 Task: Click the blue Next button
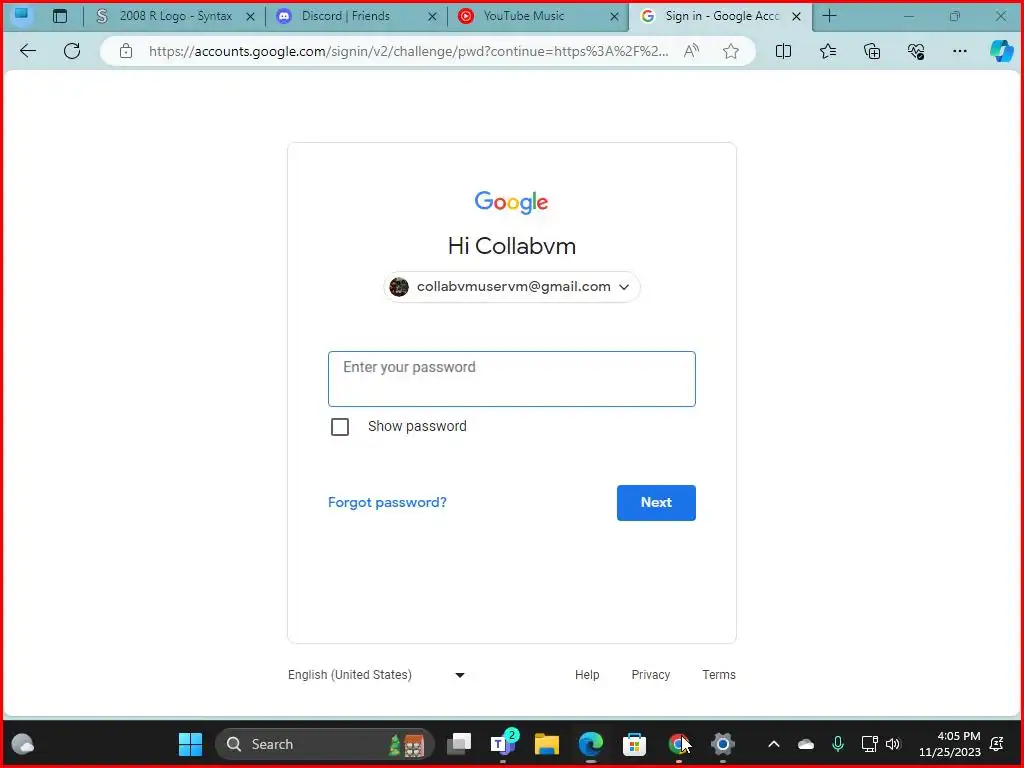656,502
